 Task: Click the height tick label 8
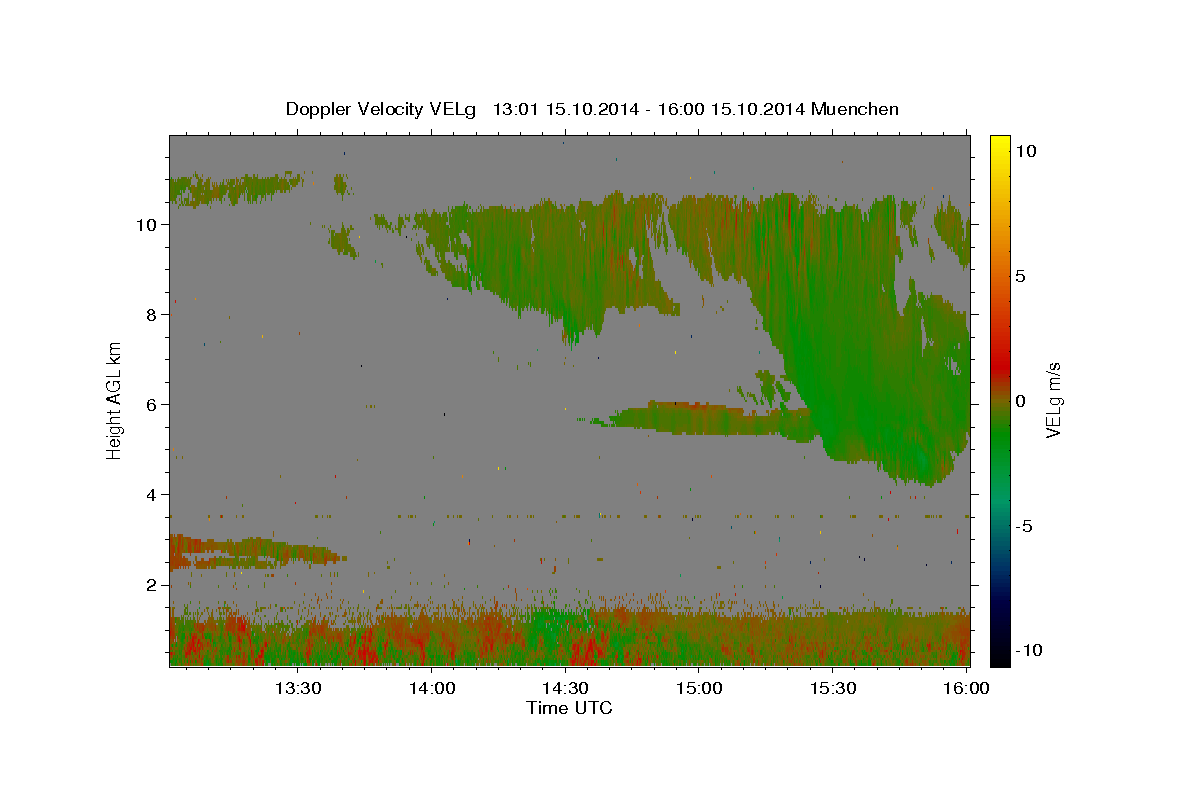coord(153,315)
